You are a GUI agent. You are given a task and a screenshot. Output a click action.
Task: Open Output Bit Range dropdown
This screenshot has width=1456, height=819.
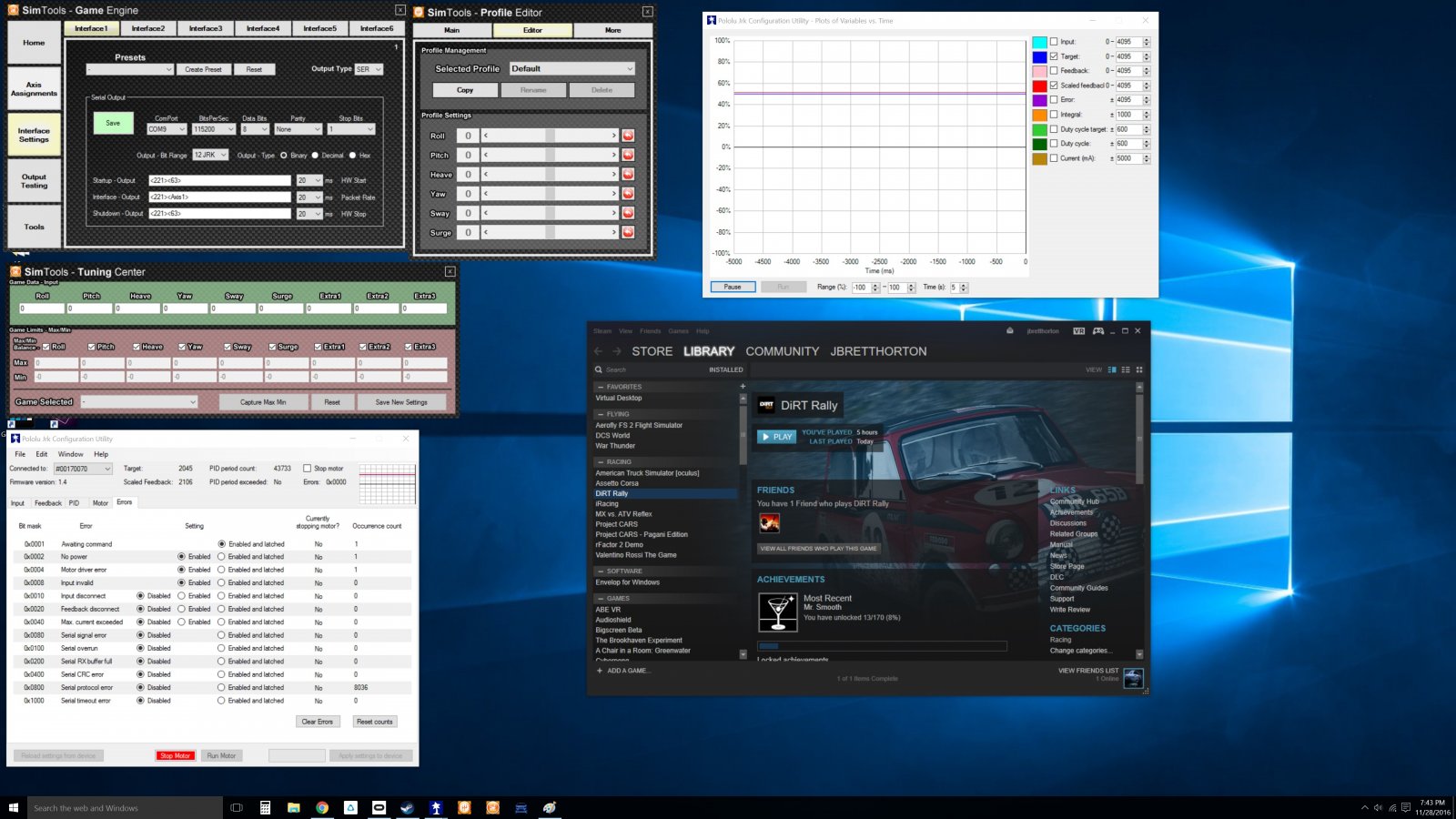coord(210,156)
